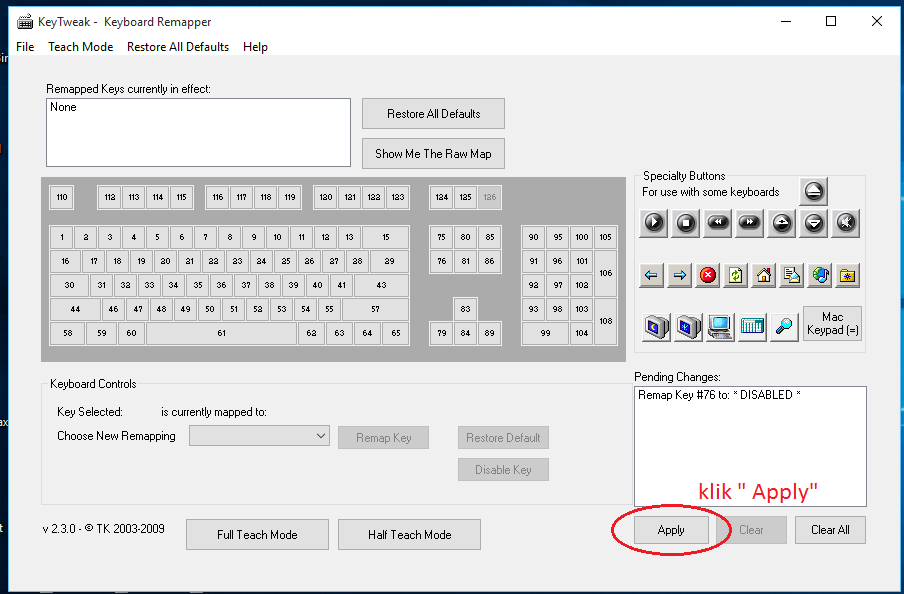Click the Next Track specialty button

pos(749,223)
